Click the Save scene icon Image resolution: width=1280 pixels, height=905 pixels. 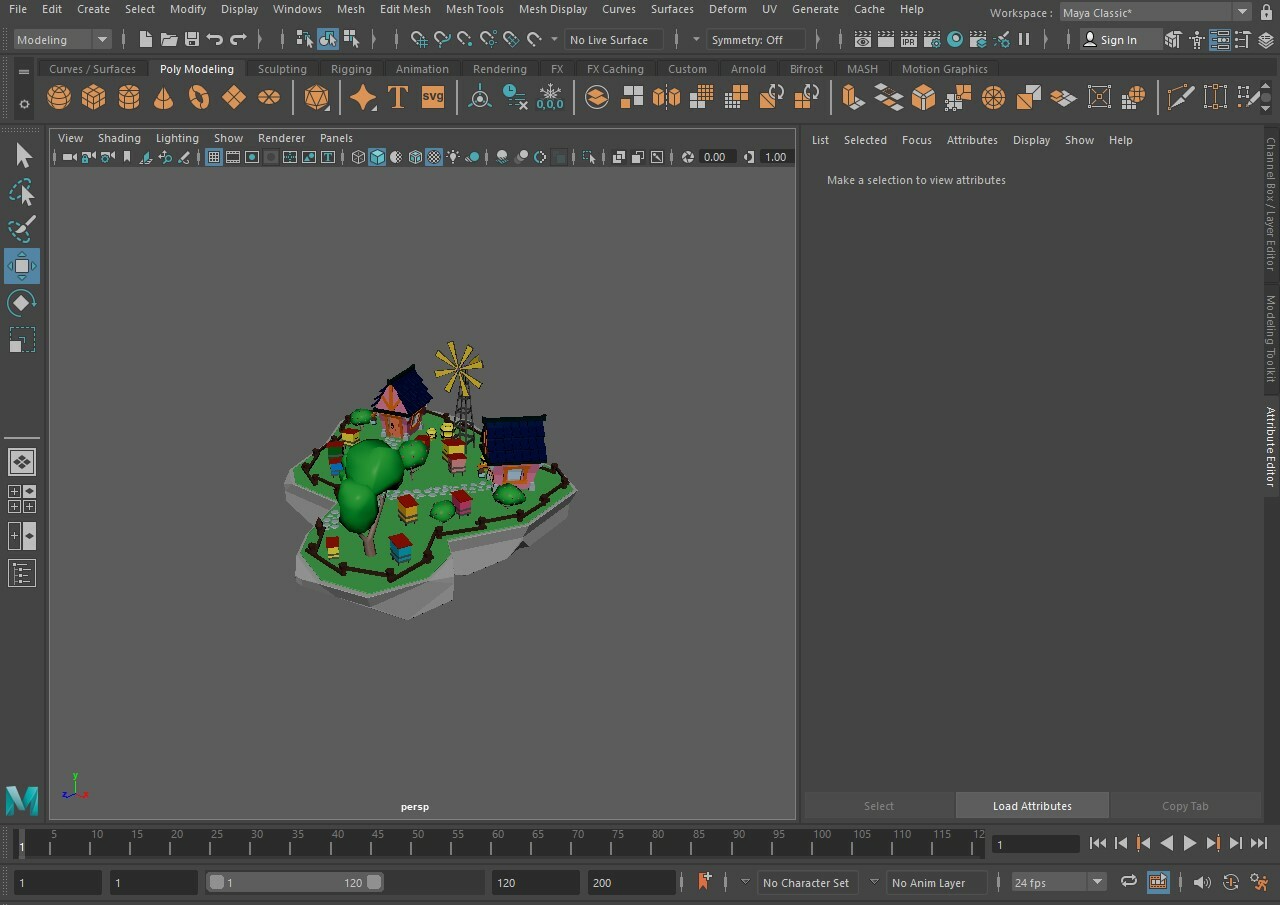[x=191, y=40]
